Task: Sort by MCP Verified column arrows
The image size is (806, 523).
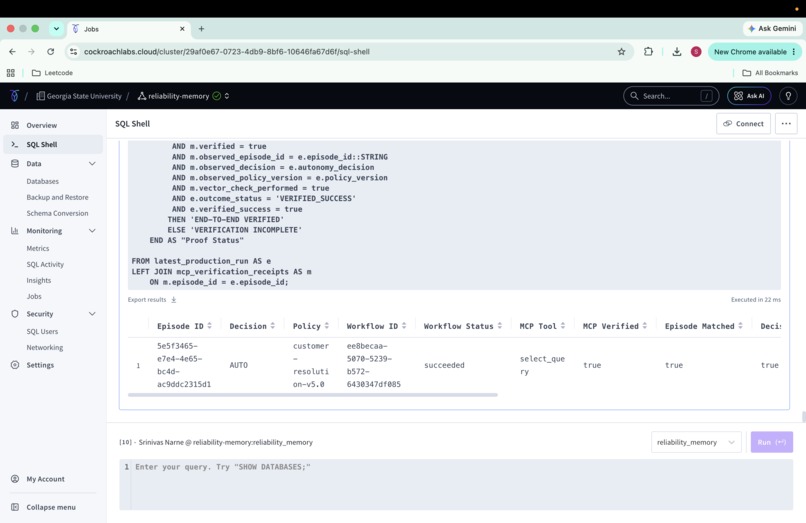Action: point(645,326)
